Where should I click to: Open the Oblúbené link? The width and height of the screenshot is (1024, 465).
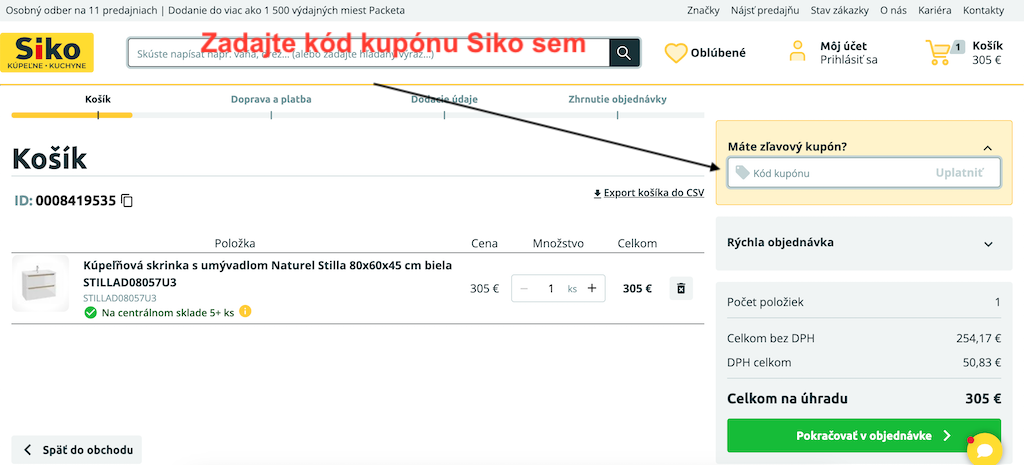718,53
